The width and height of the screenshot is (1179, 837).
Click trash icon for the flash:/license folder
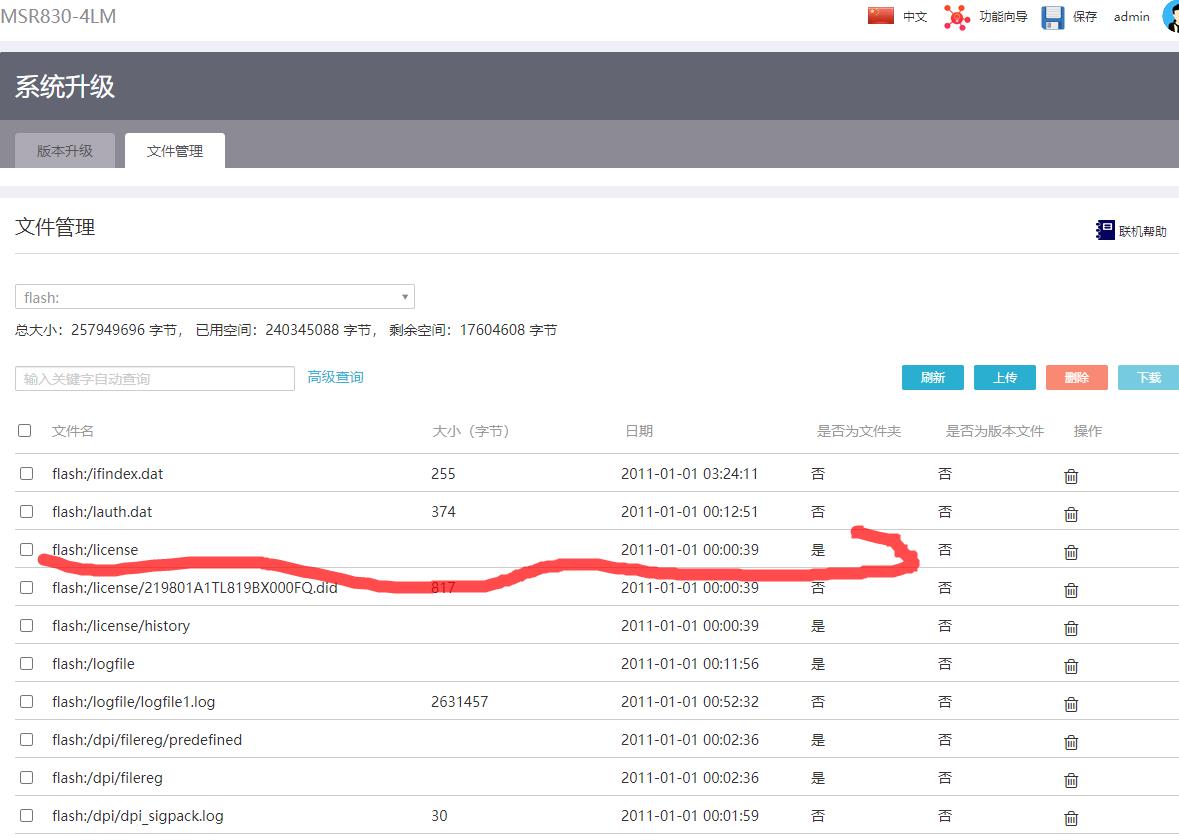point(1071,552)
